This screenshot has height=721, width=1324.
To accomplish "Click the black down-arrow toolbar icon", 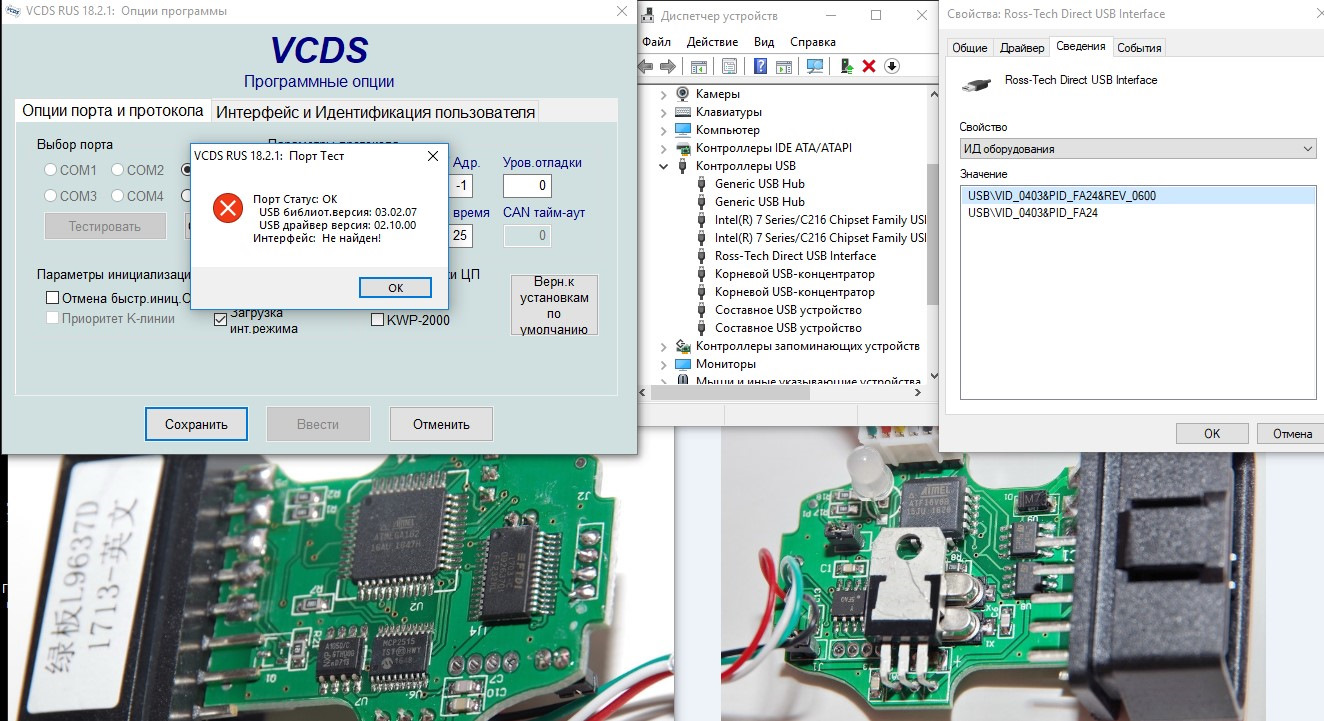I will click(892, 66).
